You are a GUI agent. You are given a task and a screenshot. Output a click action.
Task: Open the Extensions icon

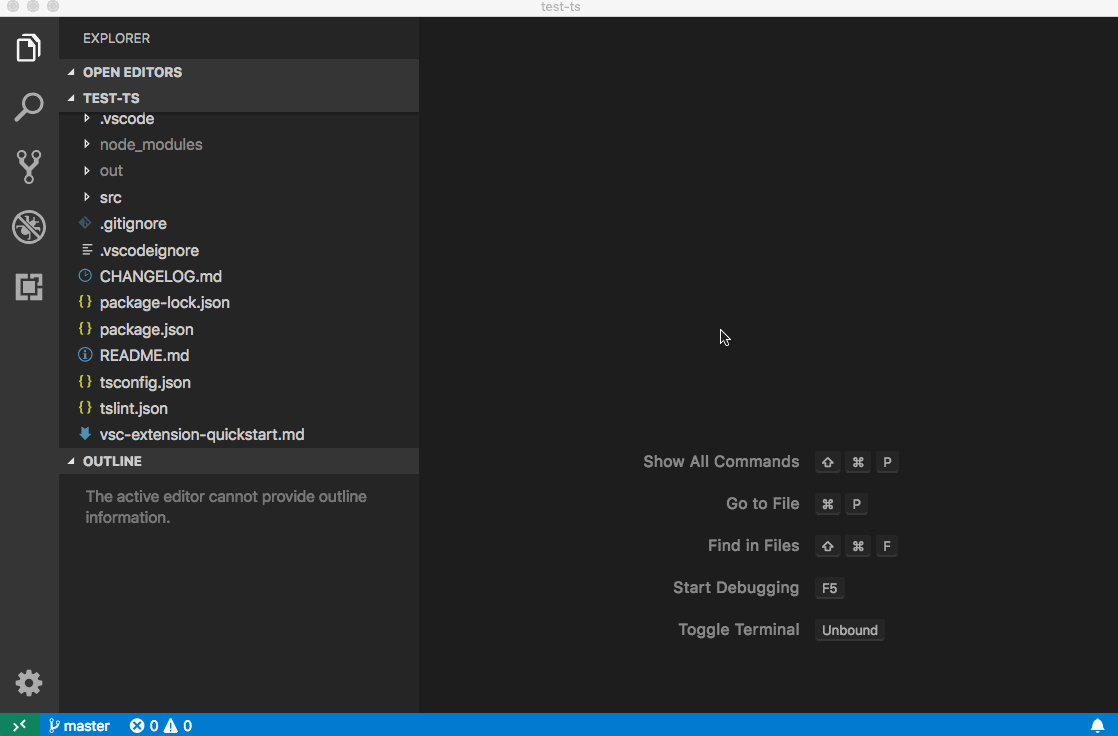(x=29, y=287)
